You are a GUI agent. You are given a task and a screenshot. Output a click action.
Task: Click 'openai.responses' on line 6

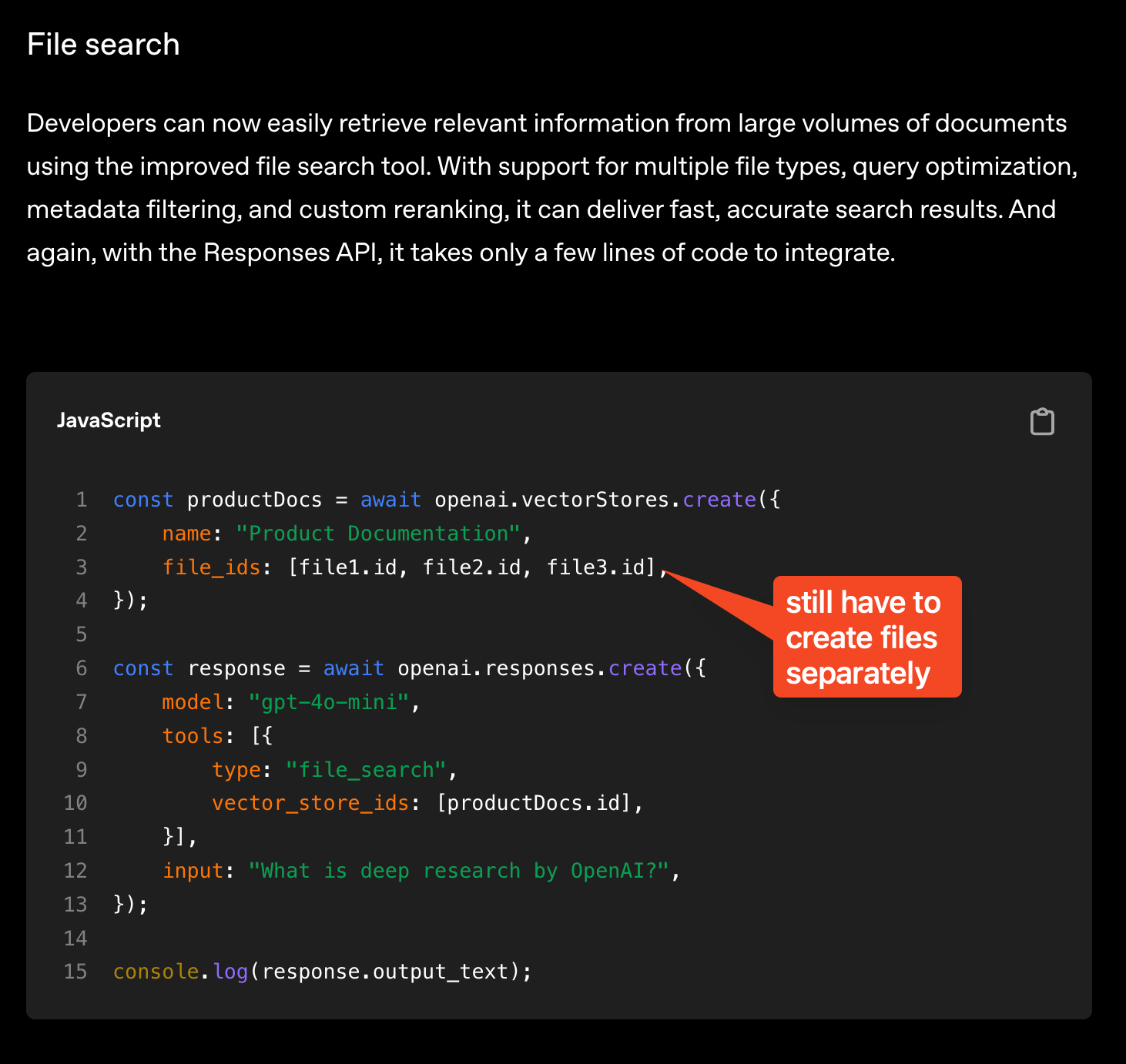497,668
